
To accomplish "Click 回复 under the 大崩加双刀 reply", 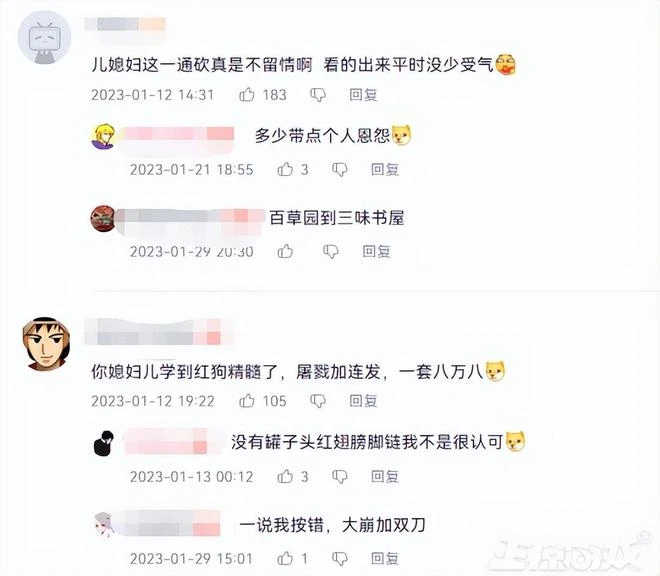I will [x=385, y=558].
